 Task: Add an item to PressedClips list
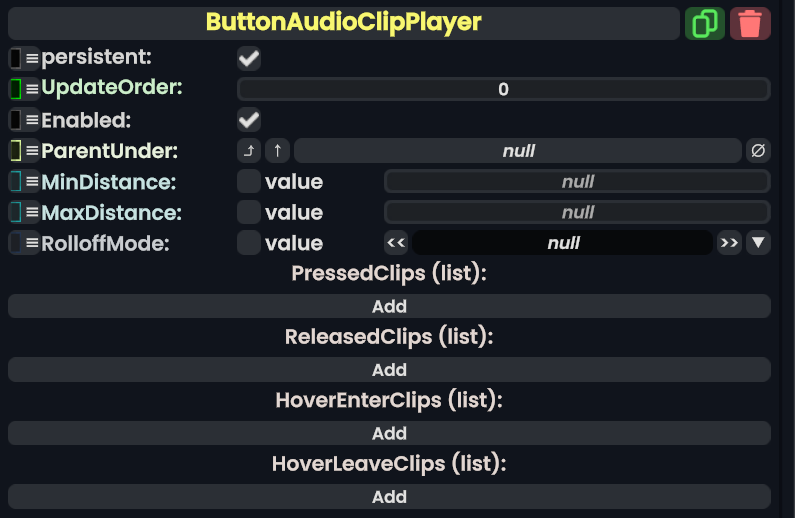pos(389,306)
